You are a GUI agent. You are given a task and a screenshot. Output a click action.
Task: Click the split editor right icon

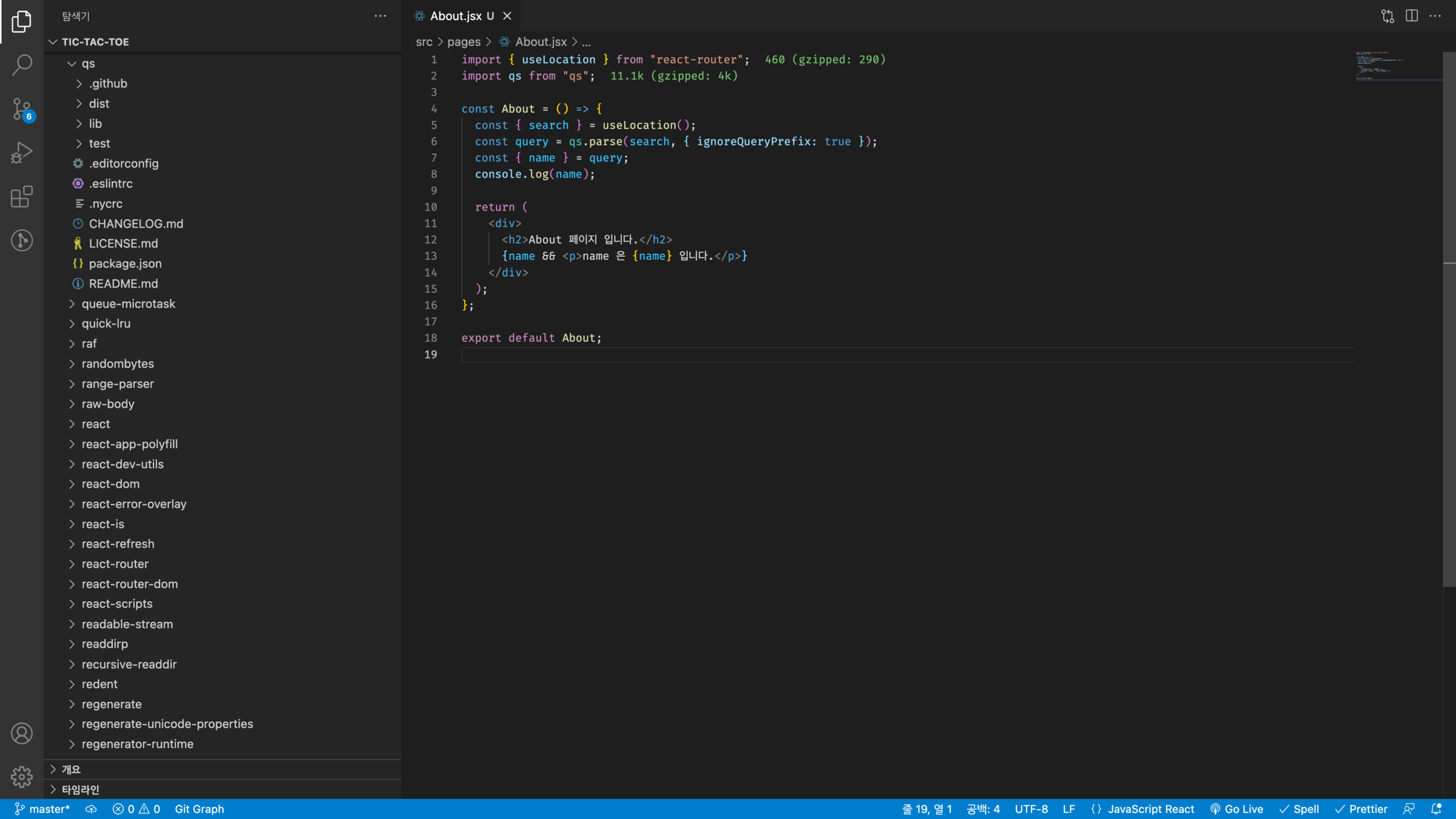[1412, 16]
